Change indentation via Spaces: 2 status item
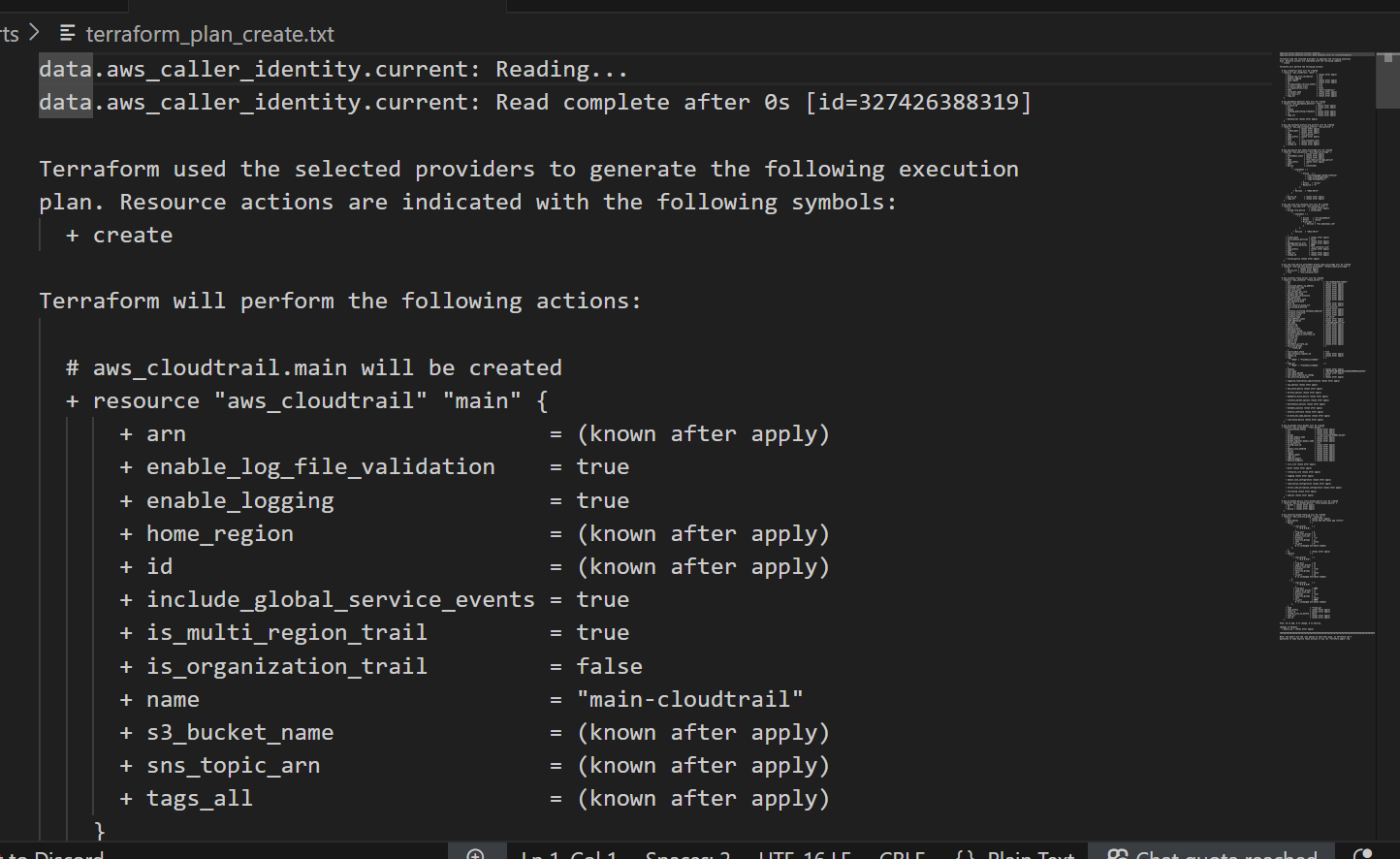Screen dimensions: 1400x859 tap(686, 854)
